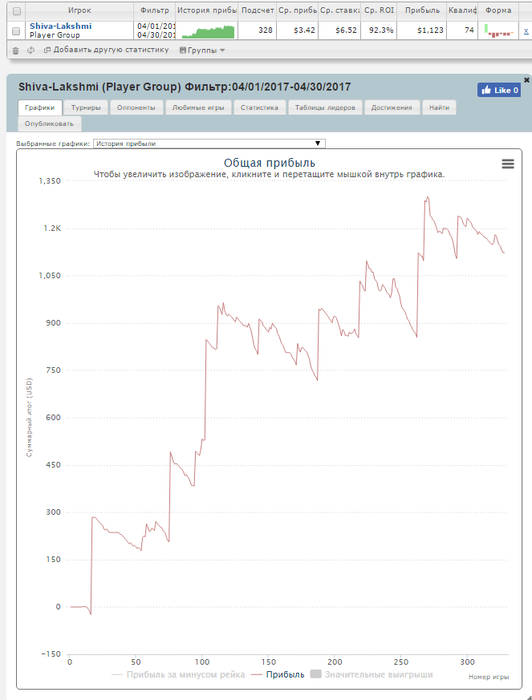Close the Shiva-Lakshmi player panel
Image resolution: width=532 pixels, height=700 pixels.
pos(527,80)
